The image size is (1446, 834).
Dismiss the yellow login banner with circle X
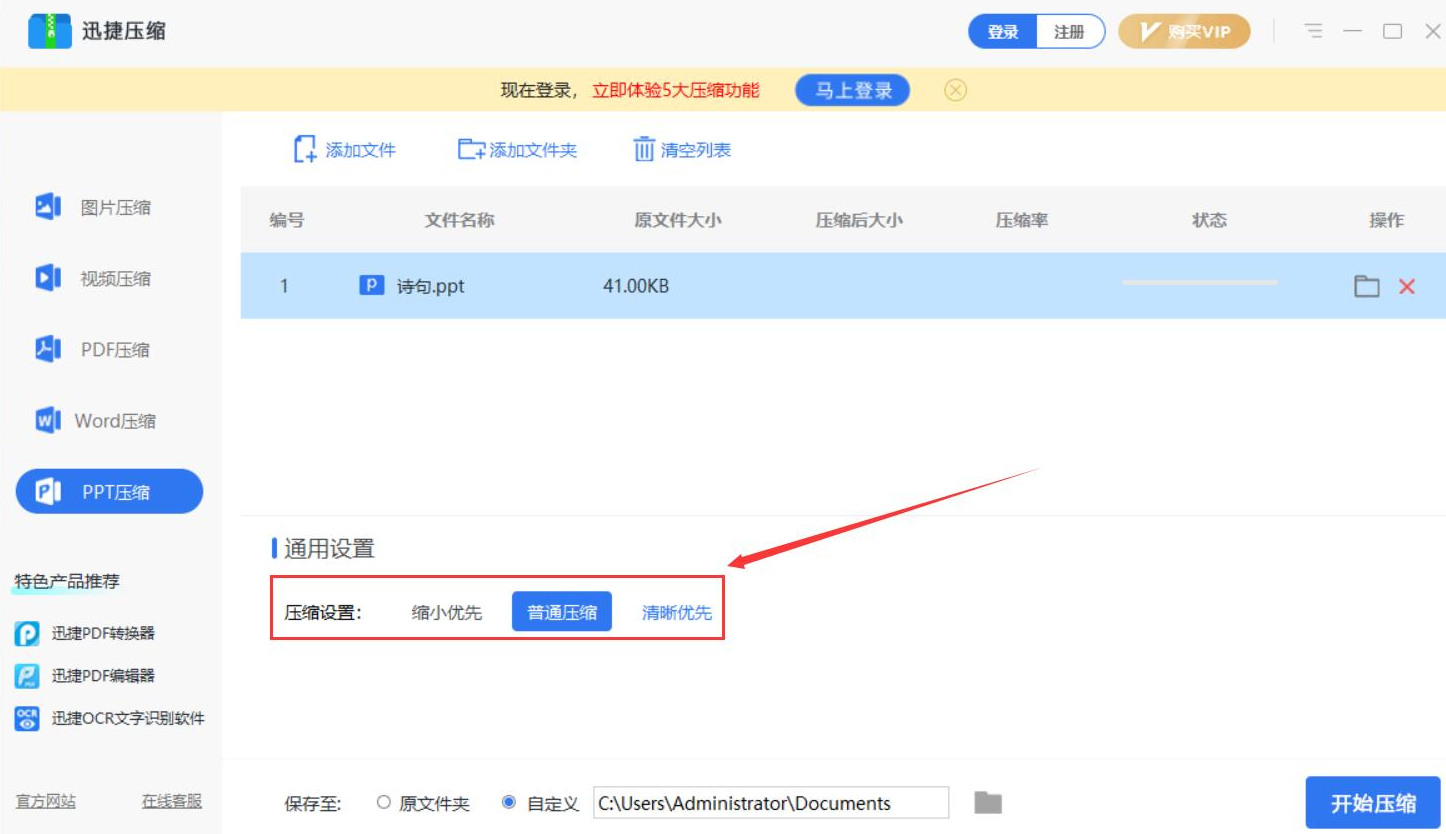tap(956, 91)
